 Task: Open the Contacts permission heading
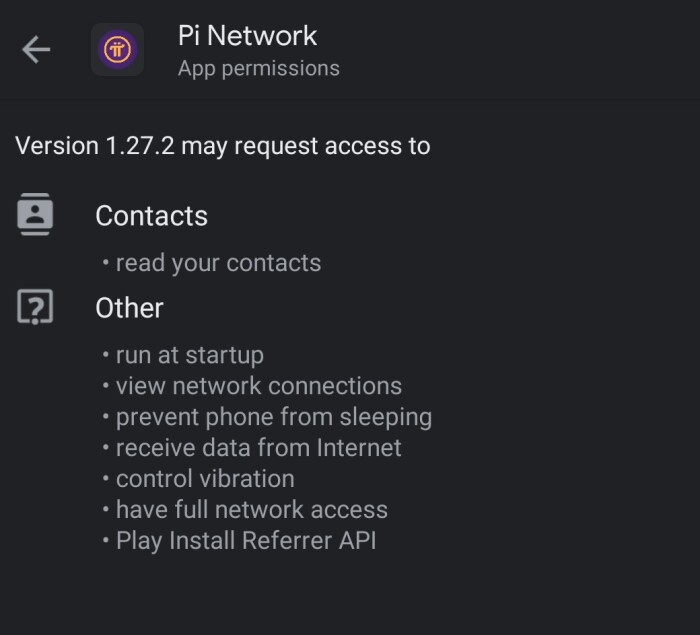coord(151,216)
